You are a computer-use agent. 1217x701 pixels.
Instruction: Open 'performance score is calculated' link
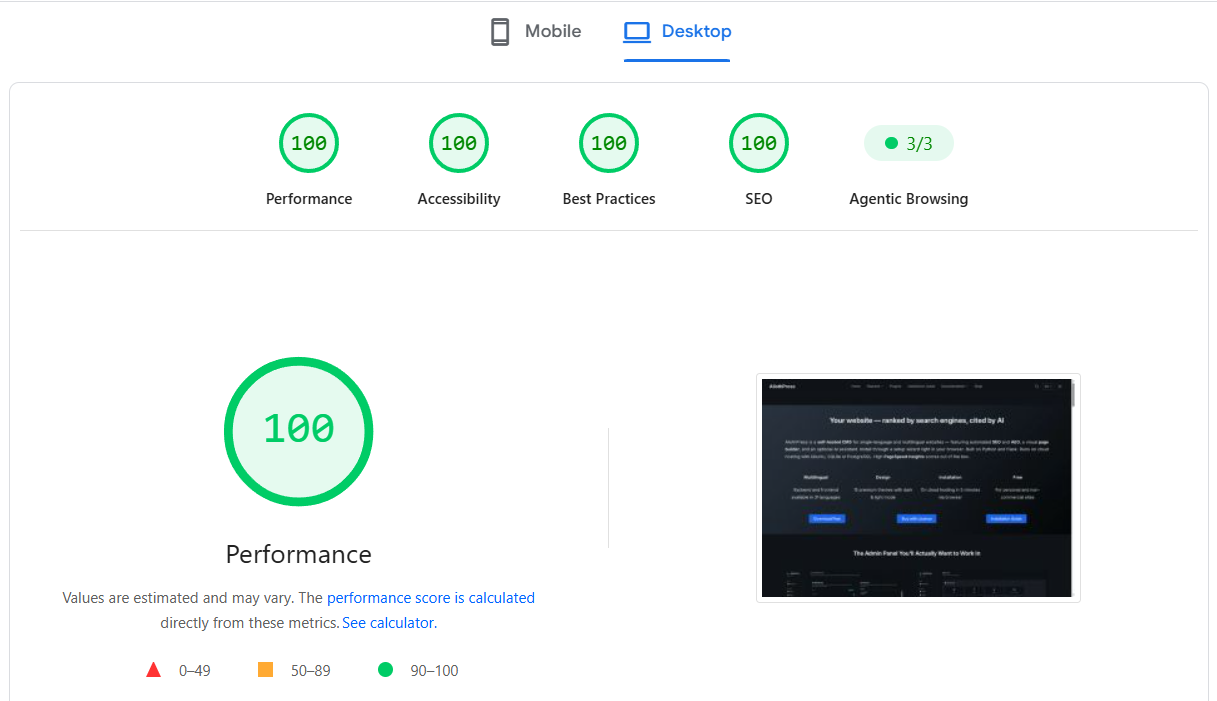(431, 598)
